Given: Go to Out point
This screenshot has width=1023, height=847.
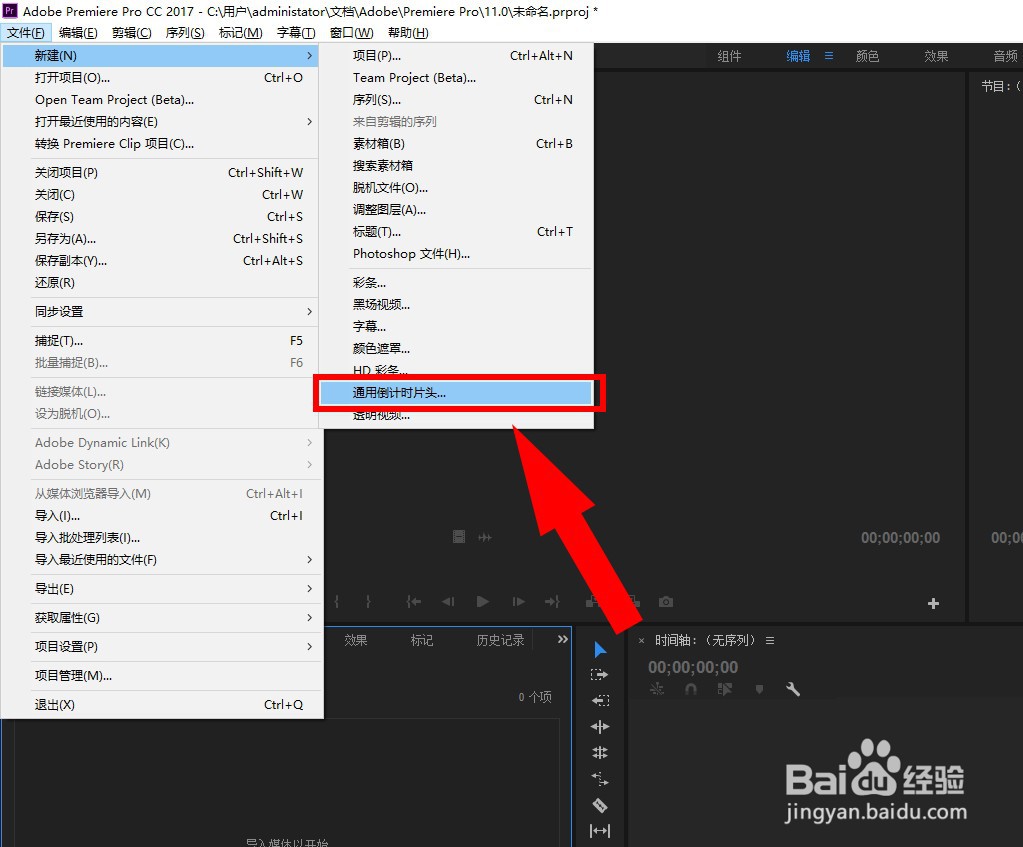Looking at the screenshot, I should [553, 602].
